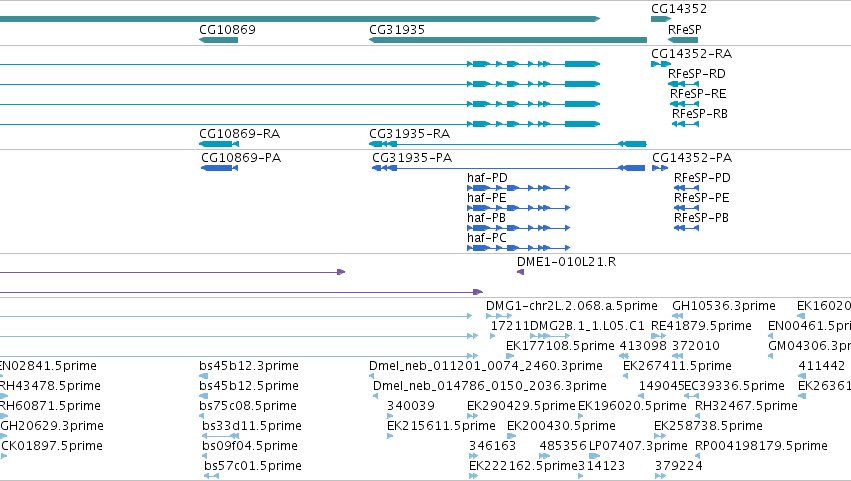Select the CG14352-RA transcript label
851x481 pixels.
point(691,54)
